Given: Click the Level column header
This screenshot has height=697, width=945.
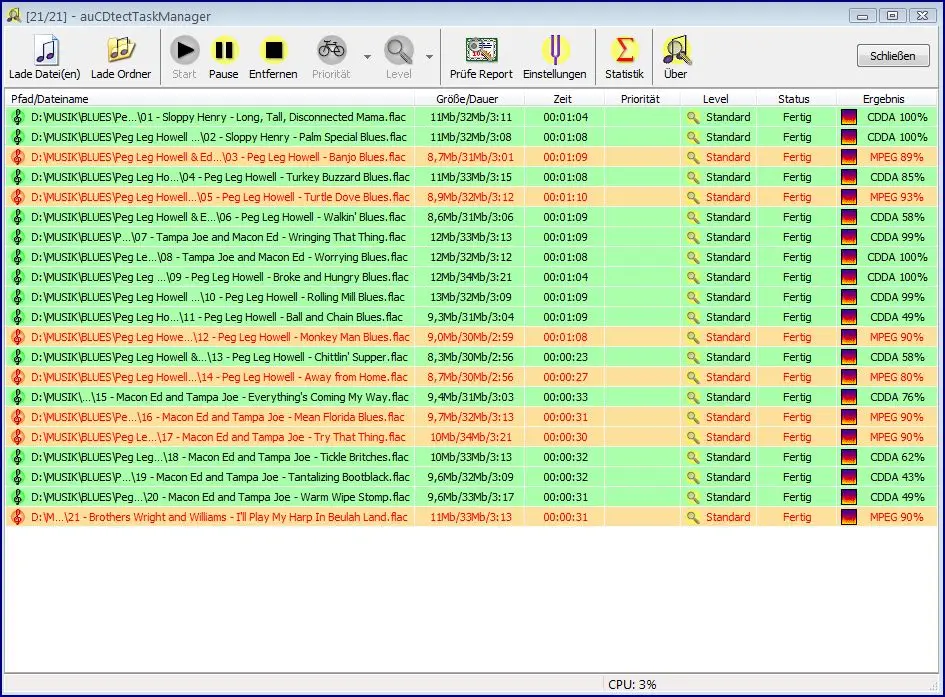Looking at the screenshot, I should 717,99.
